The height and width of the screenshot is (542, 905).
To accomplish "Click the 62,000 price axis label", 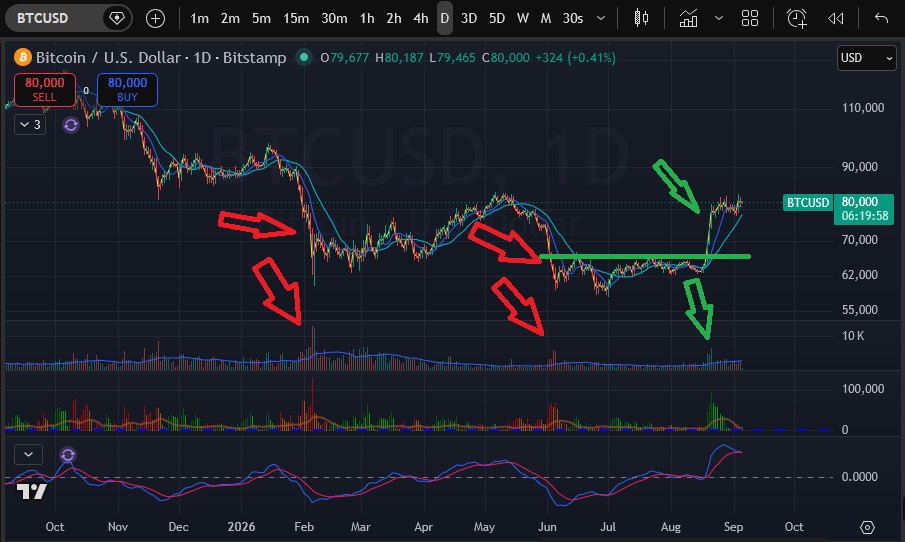I will [x=859, y=275].
